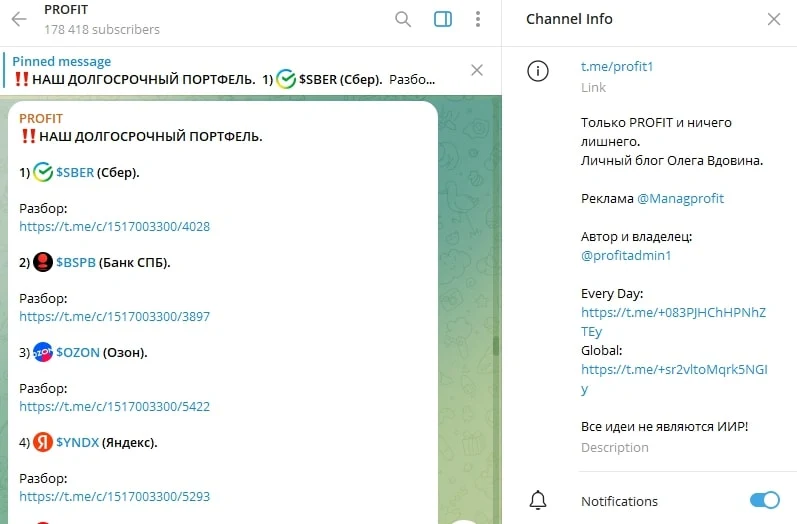Click the $SBER ticker tag
The image size is (797, 524).
[x=75, y=173]
